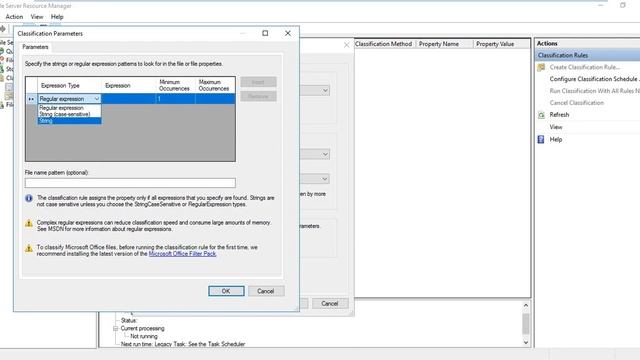
Task: Maximize the Classification Parameters dialog
Action: point(265,33)
